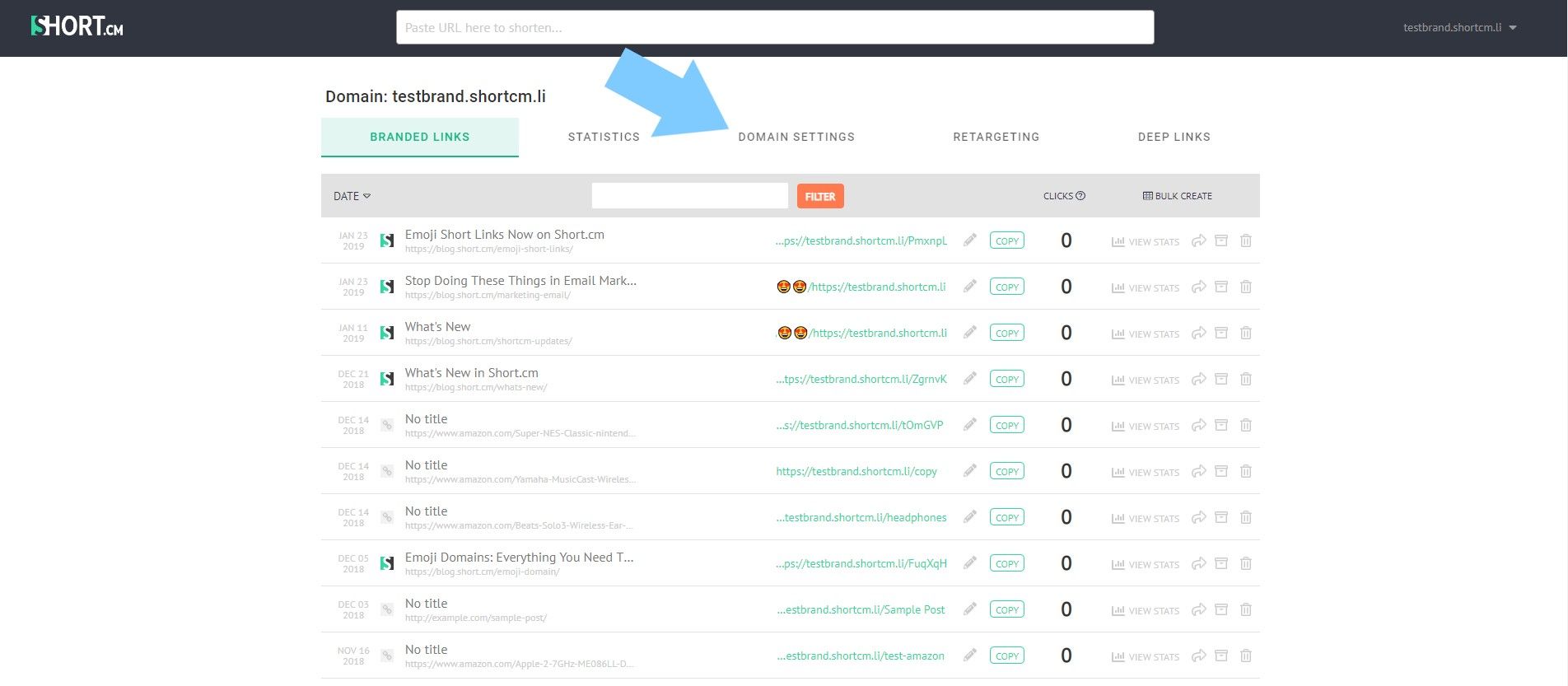
Task: Edit the Emoji Short Links row link
Action: click(x=970, y=240)
